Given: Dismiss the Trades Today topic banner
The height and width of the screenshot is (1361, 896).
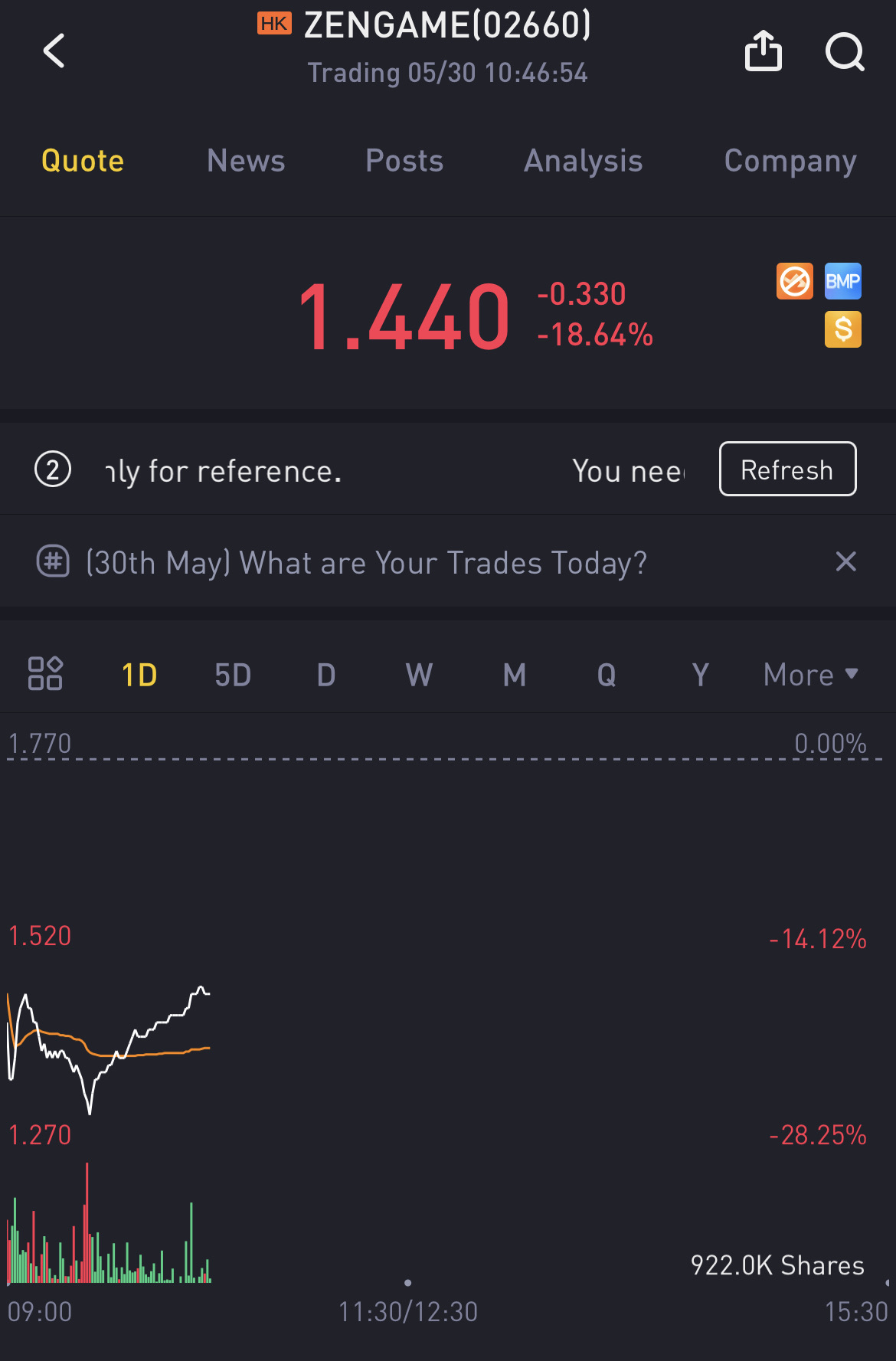Looking at the screenshot, I should 845,561.
